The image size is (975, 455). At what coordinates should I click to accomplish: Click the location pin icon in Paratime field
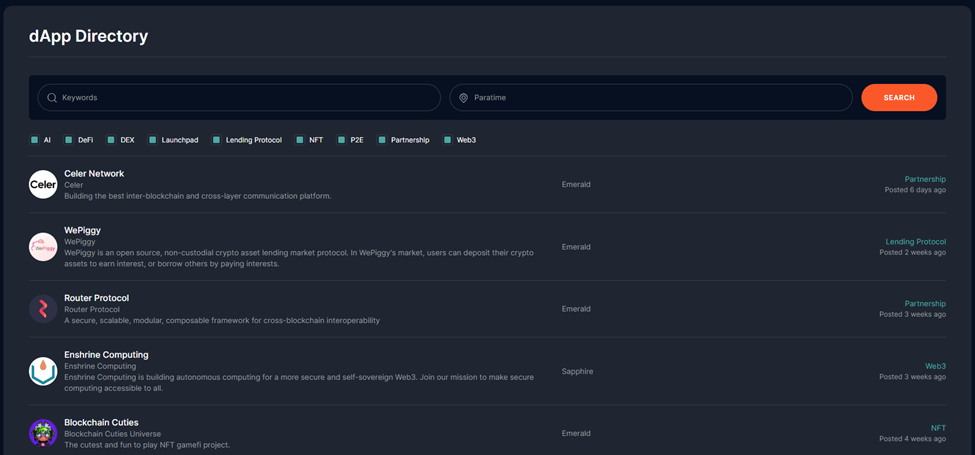[463, 98]
